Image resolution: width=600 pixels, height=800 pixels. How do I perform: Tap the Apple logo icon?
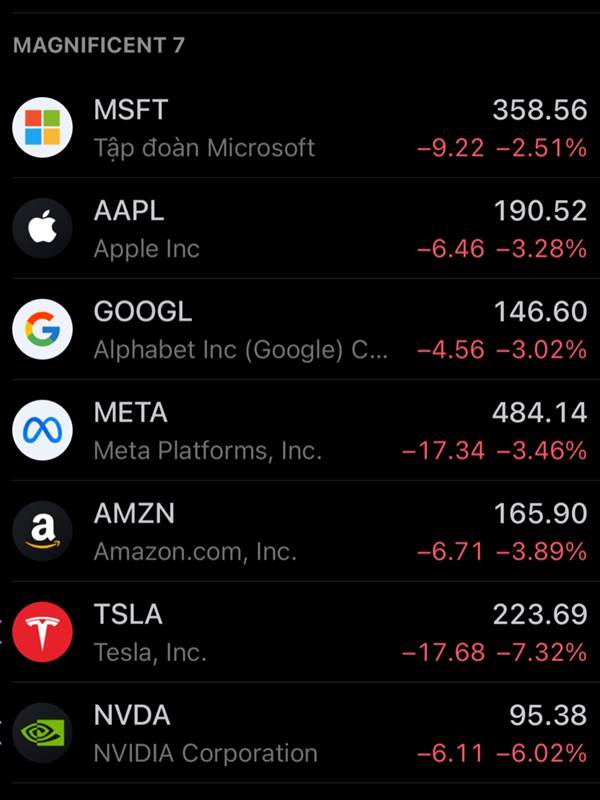click(x=42, y=229)
